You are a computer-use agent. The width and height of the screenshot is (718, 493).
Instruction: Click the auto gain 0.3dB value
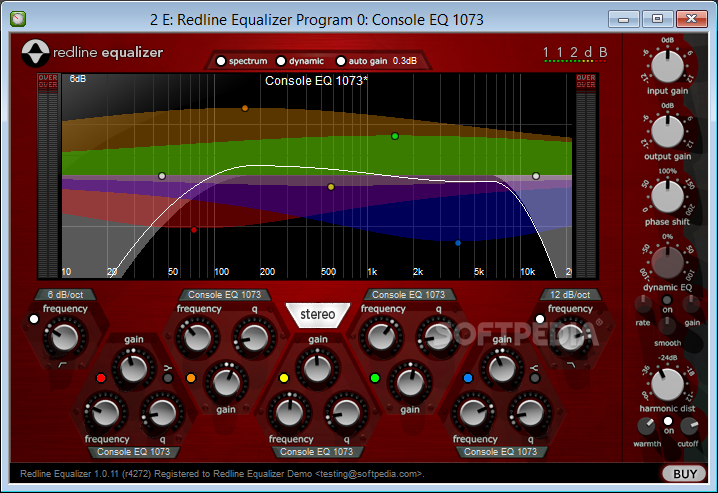405,61
